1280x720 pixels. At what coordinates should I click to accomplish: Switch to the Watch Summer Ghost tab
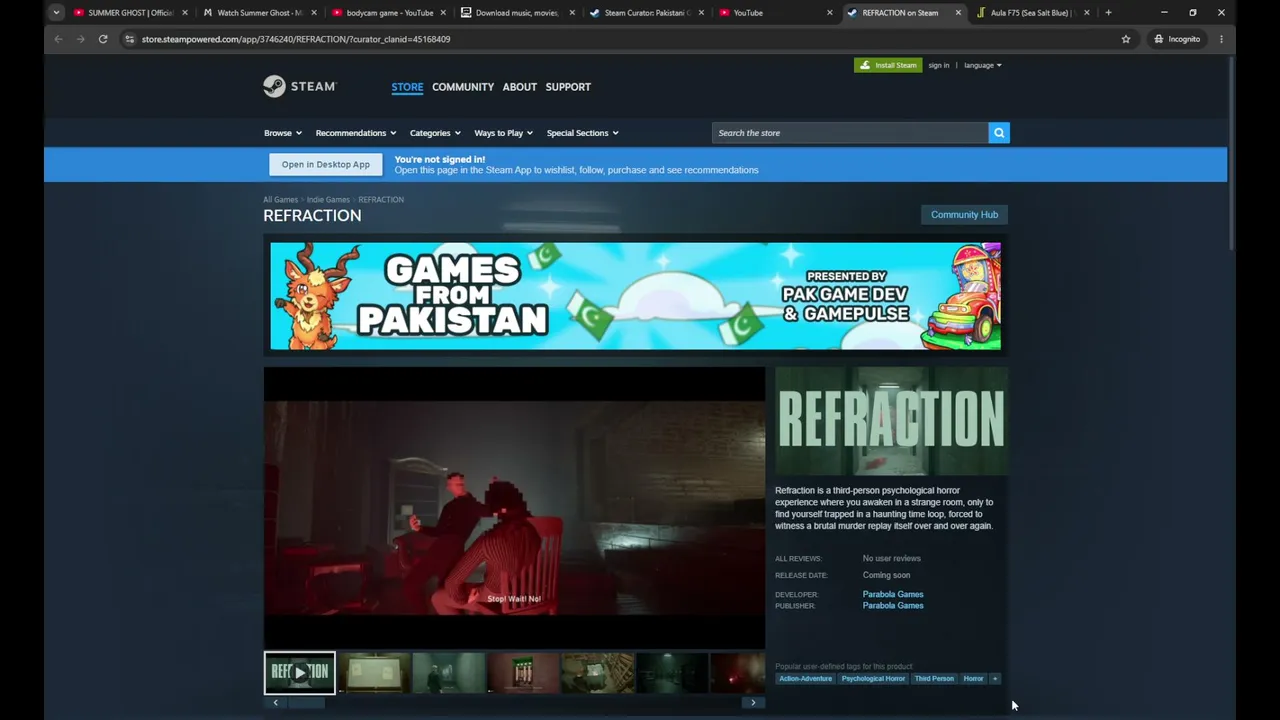(x=254, y=13)
